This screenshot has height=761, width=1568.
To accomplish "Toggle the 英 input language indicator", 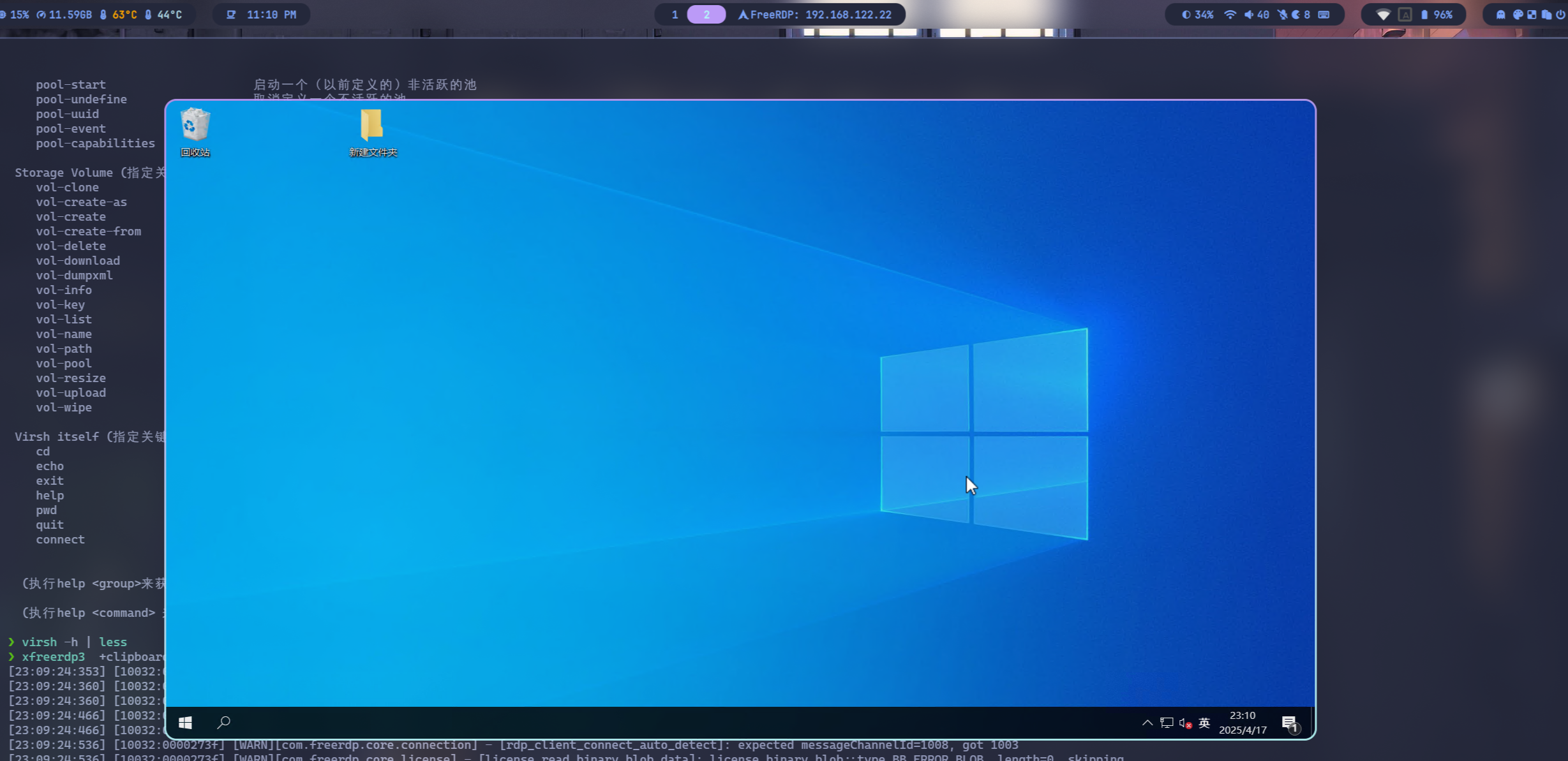I will (x=1204, y=723).
